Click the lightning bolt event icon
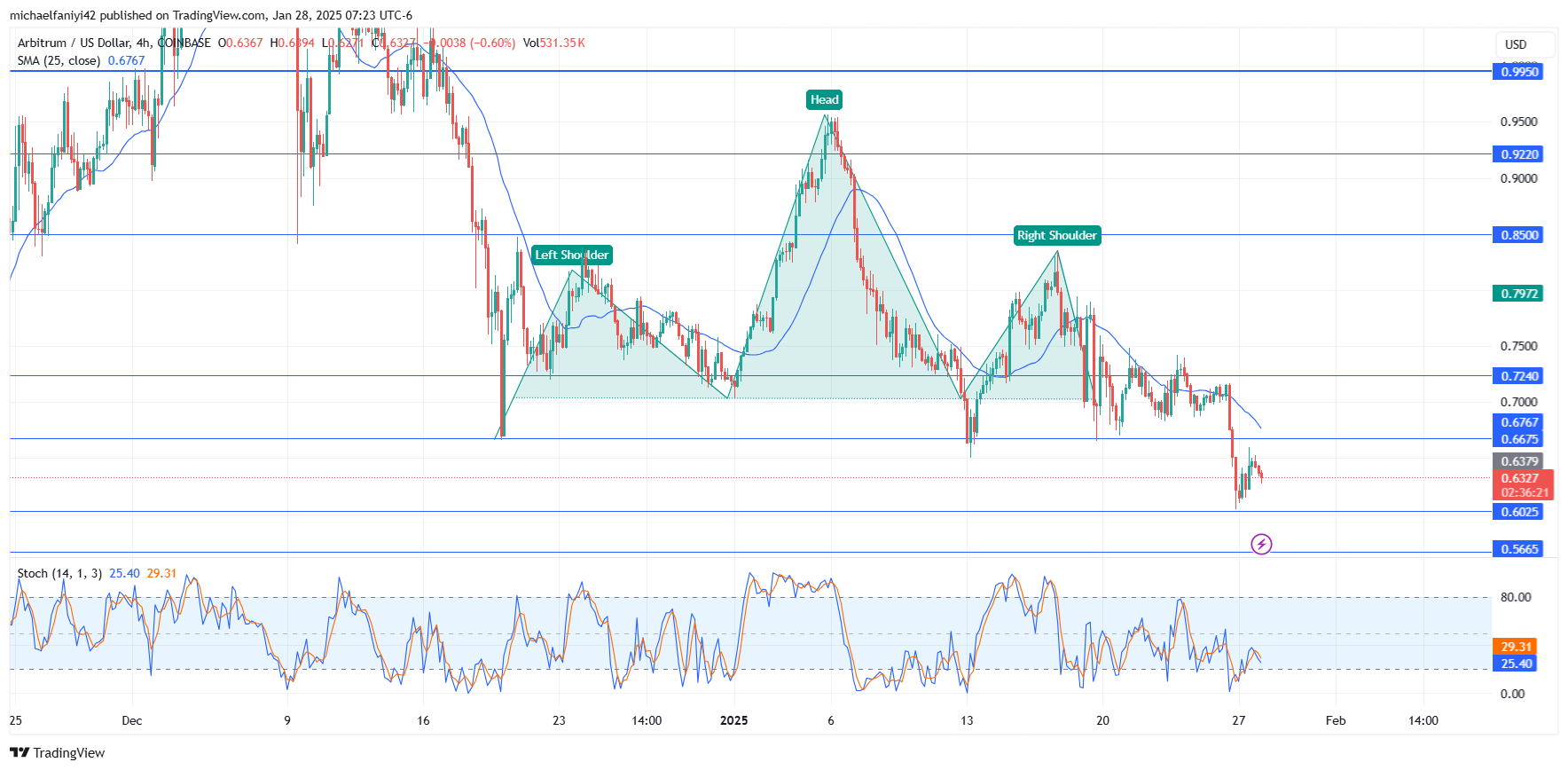 point(1261,544)
